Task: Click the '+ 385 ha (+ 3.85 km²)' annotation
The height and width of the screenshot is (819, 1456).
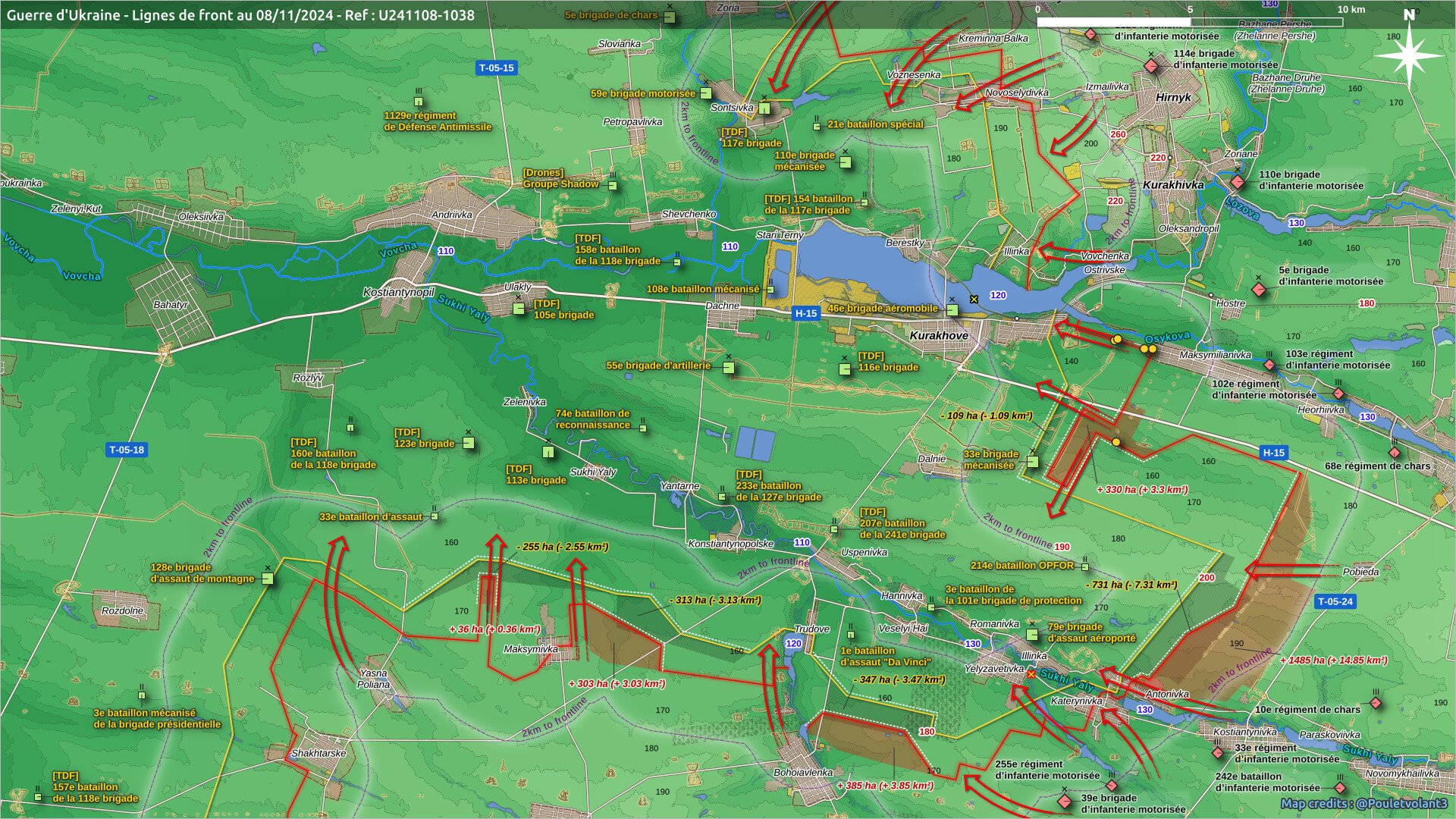Action: coord(885,786)
